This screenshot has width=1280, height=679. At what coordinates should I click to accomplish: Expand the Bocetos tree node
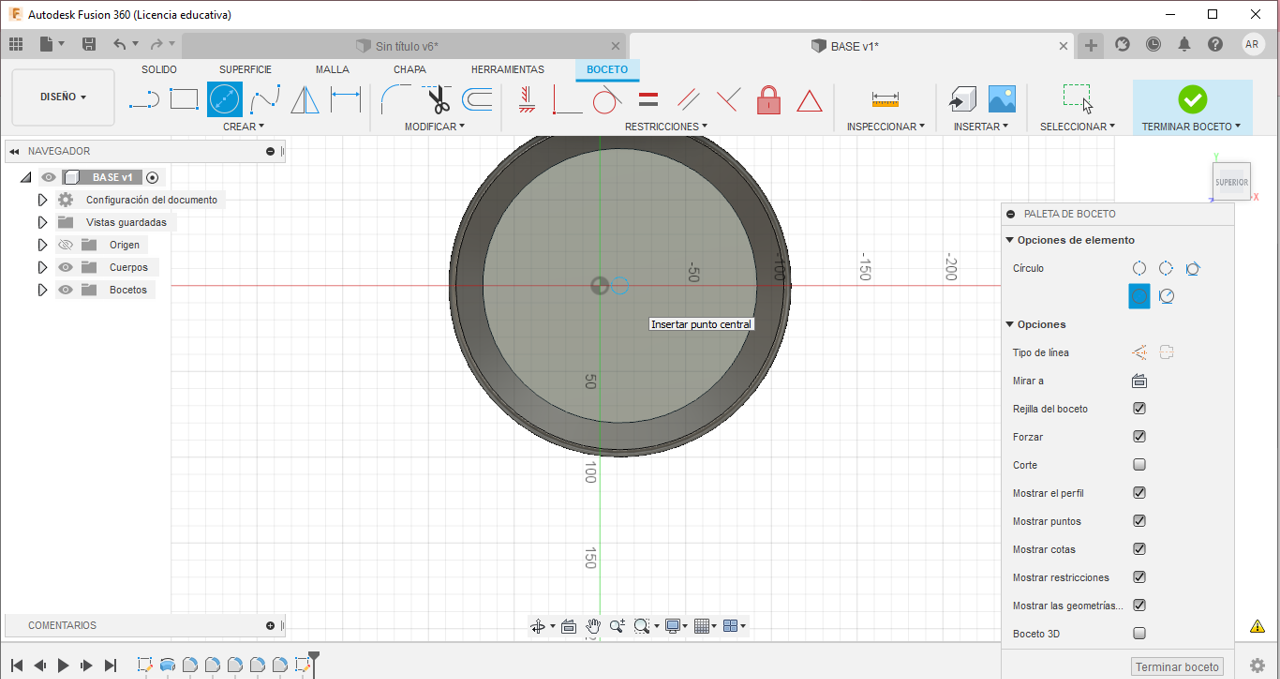tap(42, 290)
